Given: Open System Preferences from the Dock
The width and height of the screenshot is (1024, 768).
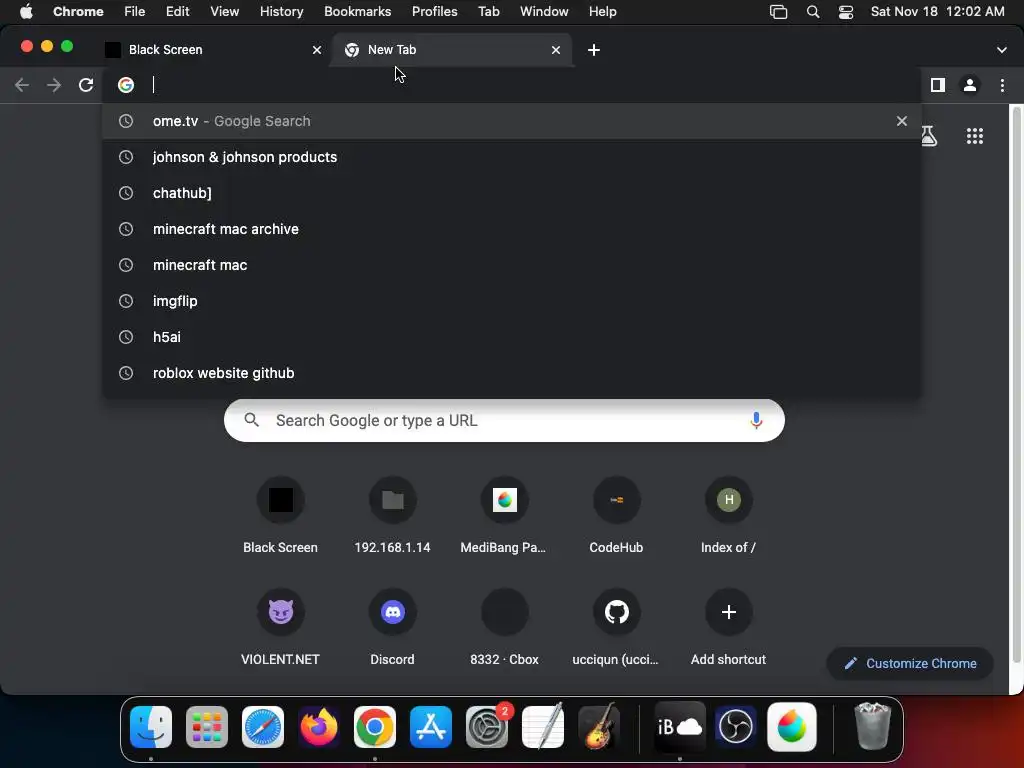Looking at the screenshot, I should [x=487, y=727].
